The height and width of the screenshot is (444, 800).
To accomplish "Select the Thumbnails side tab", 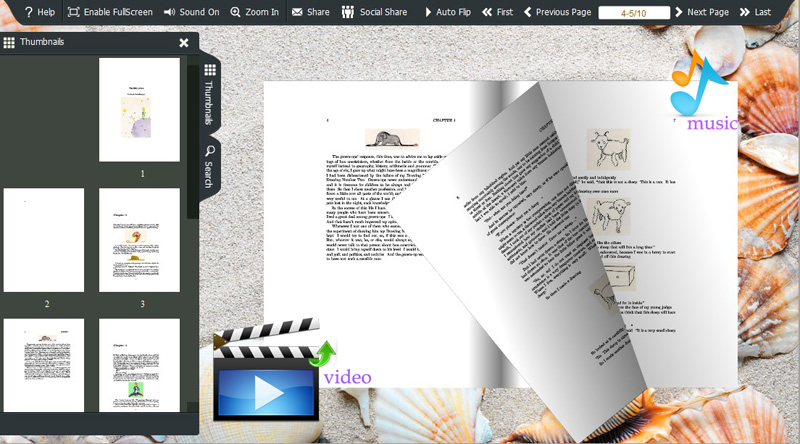I will [x=209, y=94].
